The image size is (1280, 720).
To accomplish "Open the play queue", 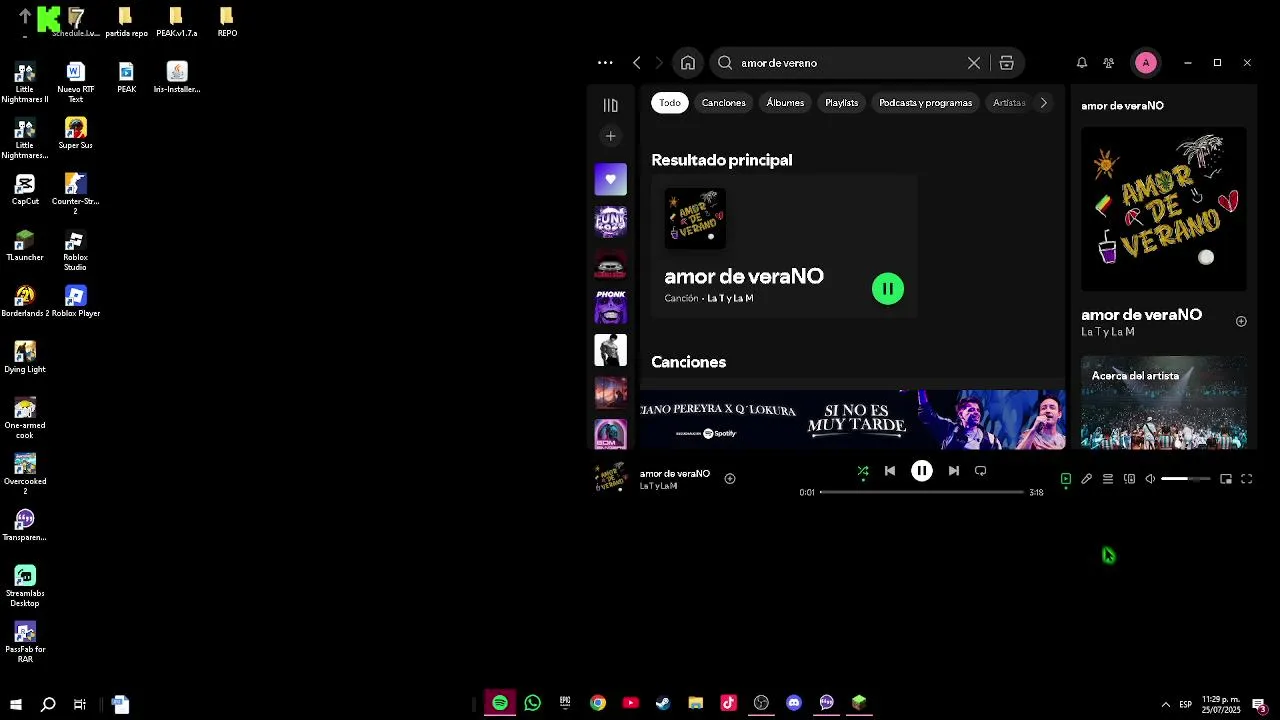I will point(1108,479).
